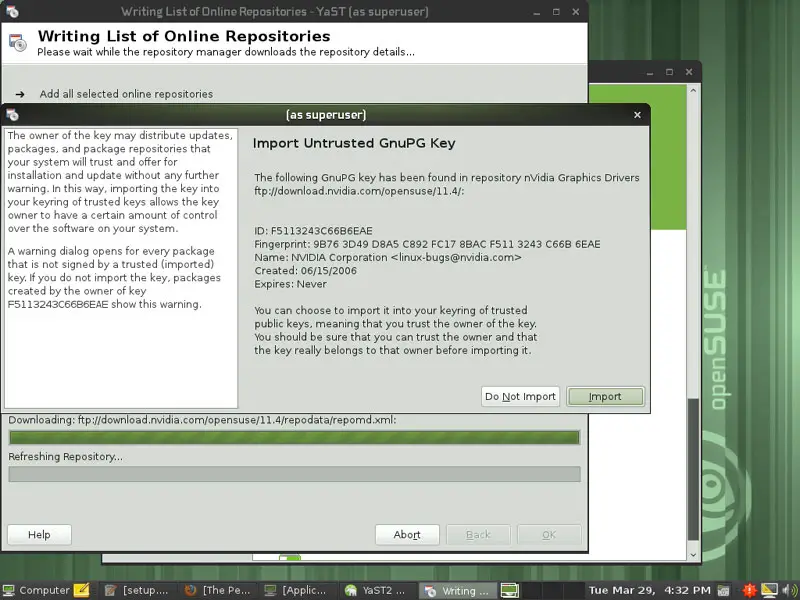Abort the repository download

[407, 535]
